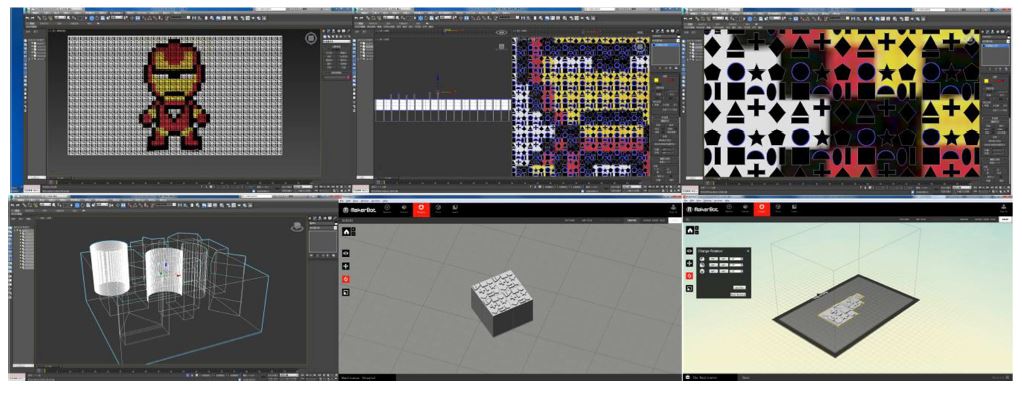
Task: Click the hat-shaped ViewCube in the cylinders viewport
Action: pyautogui.click(x=298, y=226)
